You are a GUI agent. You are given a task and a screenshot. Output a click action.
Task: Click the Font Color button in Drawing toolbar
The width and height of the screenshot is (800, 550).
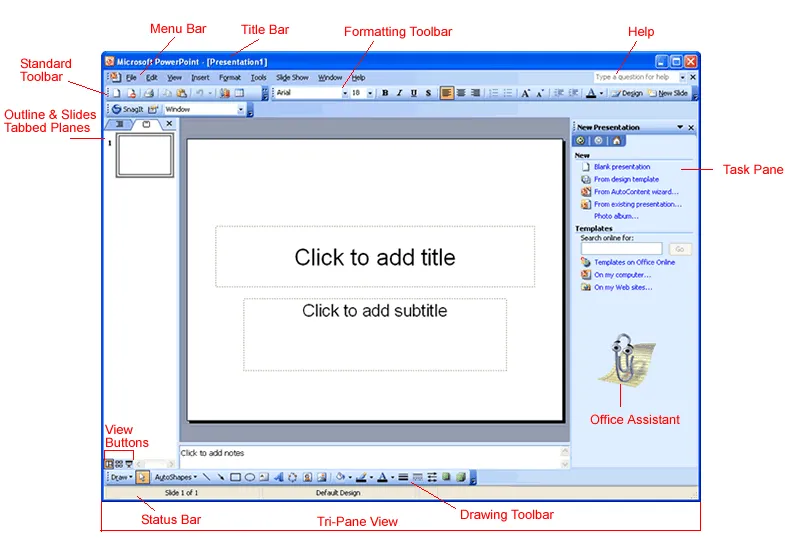[x=382, y=478]
